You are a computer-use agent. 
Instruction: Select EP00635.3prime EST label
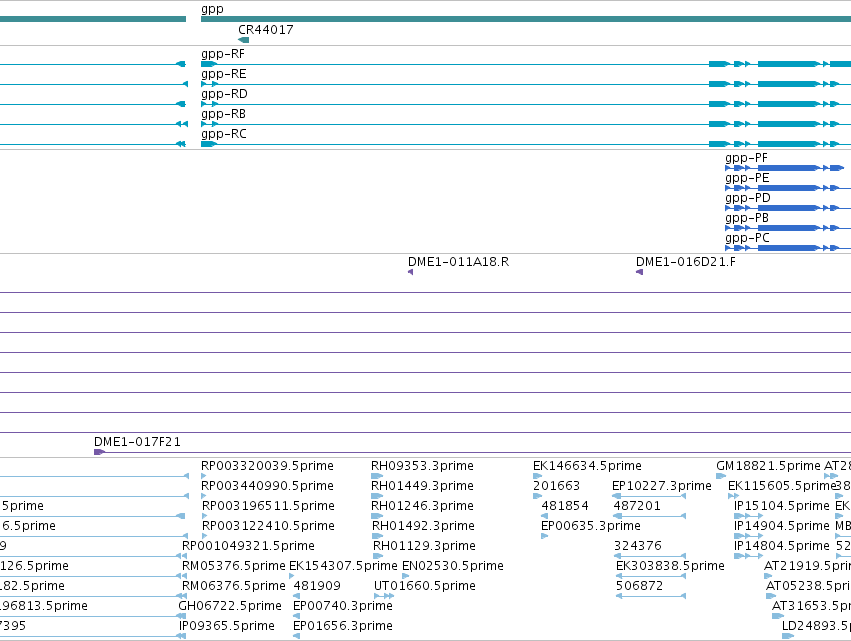point(591,526)
